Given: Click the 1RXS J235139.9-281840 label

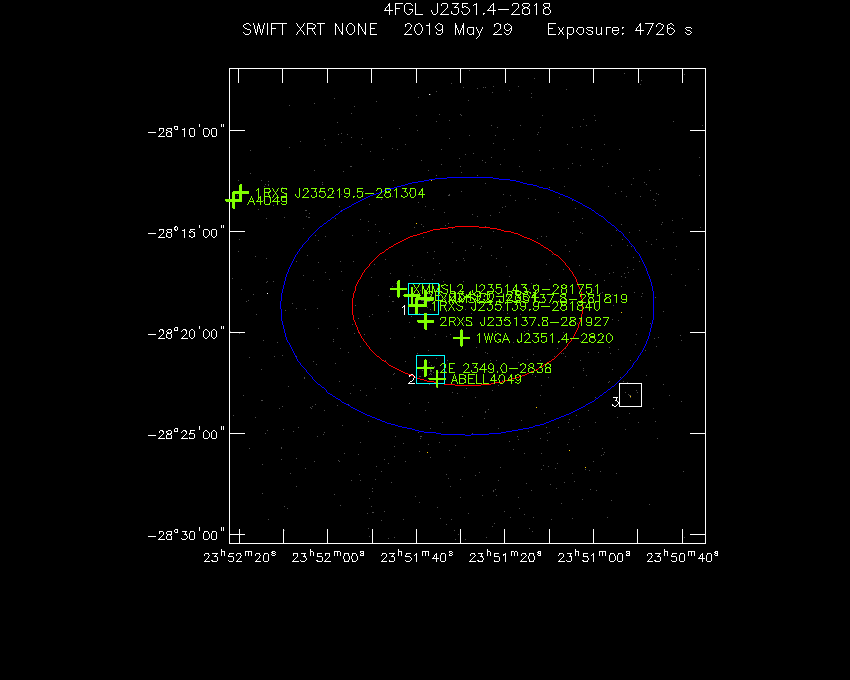Looking at the screenshot, I should (x=516, y=307).
